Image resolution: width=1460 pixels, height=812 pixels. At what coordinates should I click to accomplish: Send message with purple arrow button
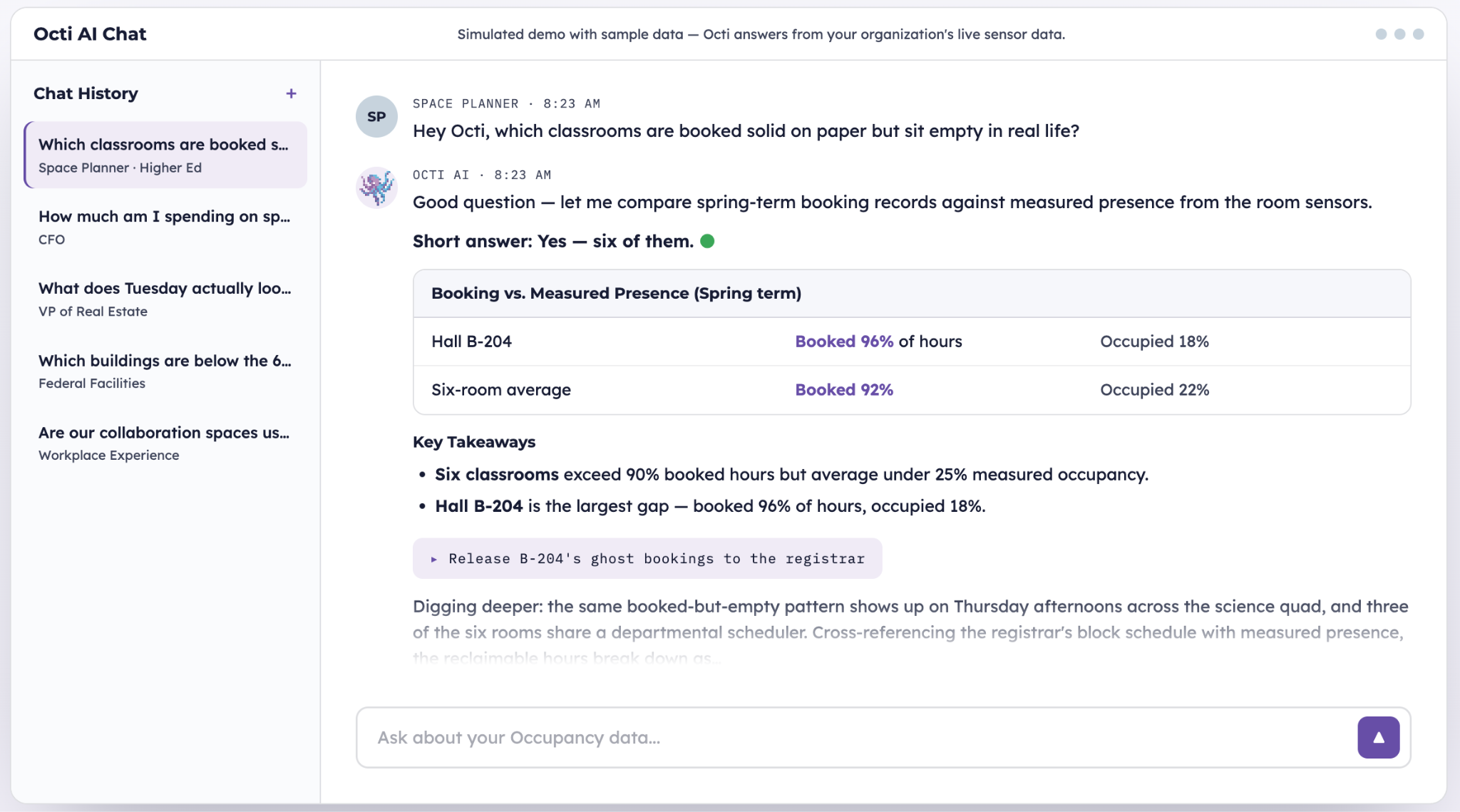[x=1378, y=737]
